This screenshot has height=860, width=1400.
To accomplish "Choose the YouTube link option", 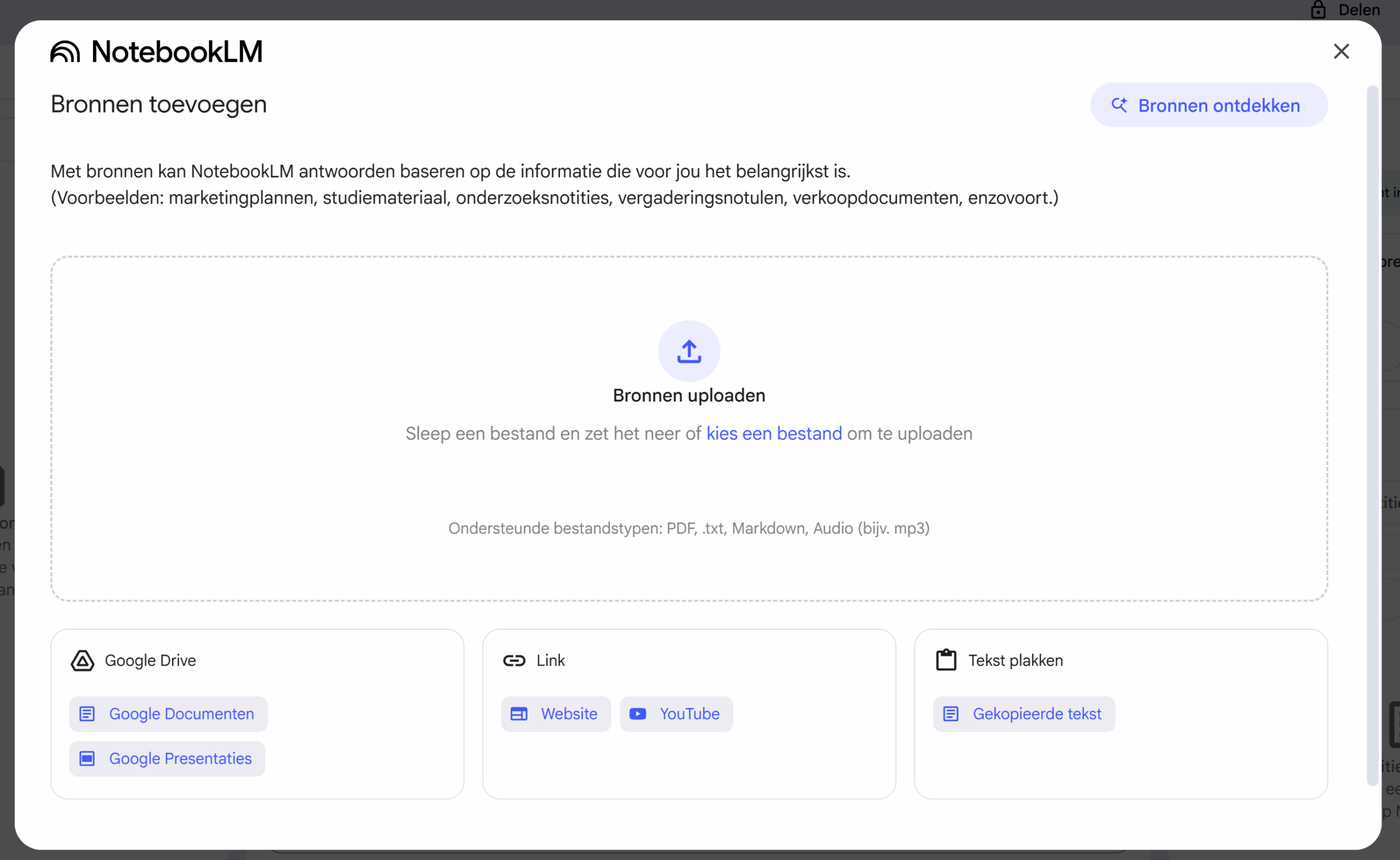I will click(676, 714).
